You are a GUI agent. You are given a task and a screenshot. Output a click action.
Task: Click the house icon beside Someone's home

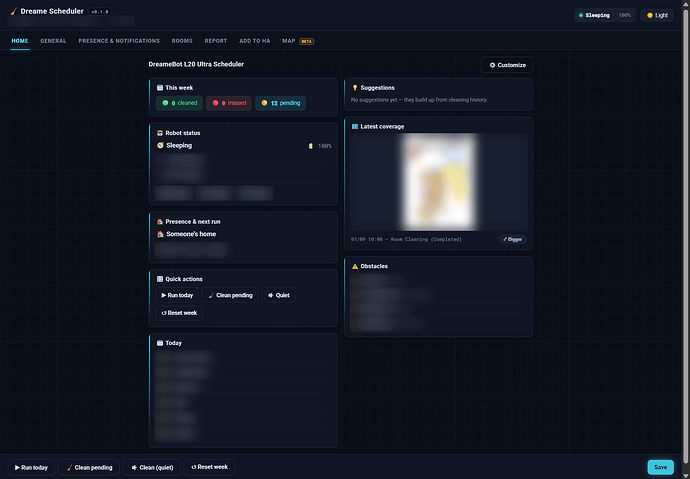pos(160,234)
